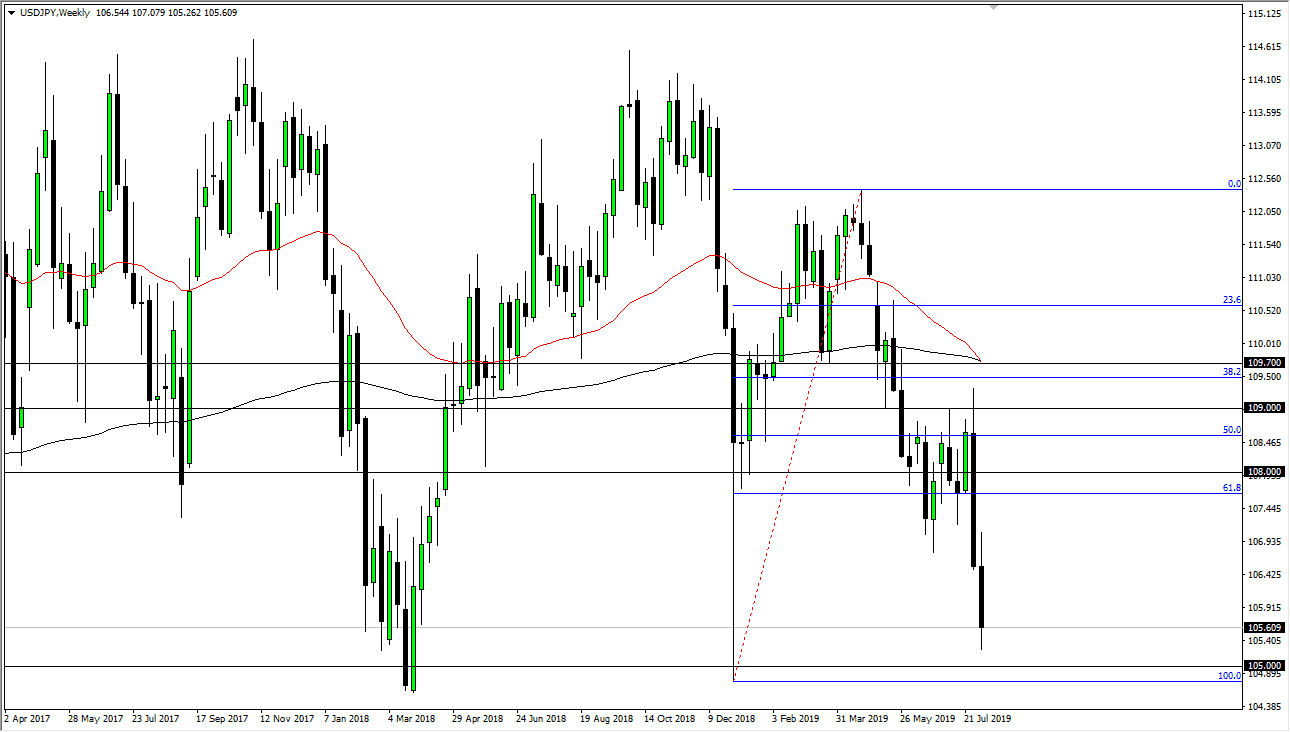Click the 19 Aug 2018 date label
Viewport: 1290px width, 732px height.
coord(605,718)
